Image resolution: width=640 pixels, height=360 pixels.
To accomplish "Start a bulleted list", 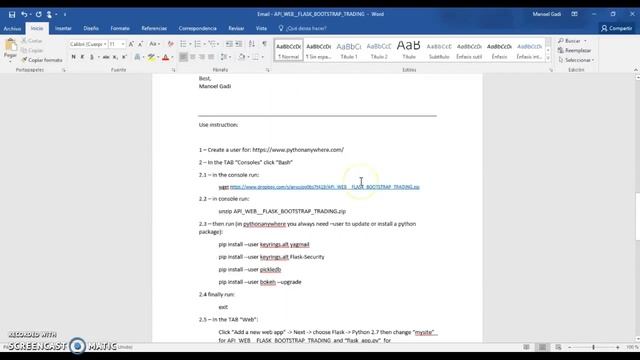I will pyautogui.click(x=183, y=44).
